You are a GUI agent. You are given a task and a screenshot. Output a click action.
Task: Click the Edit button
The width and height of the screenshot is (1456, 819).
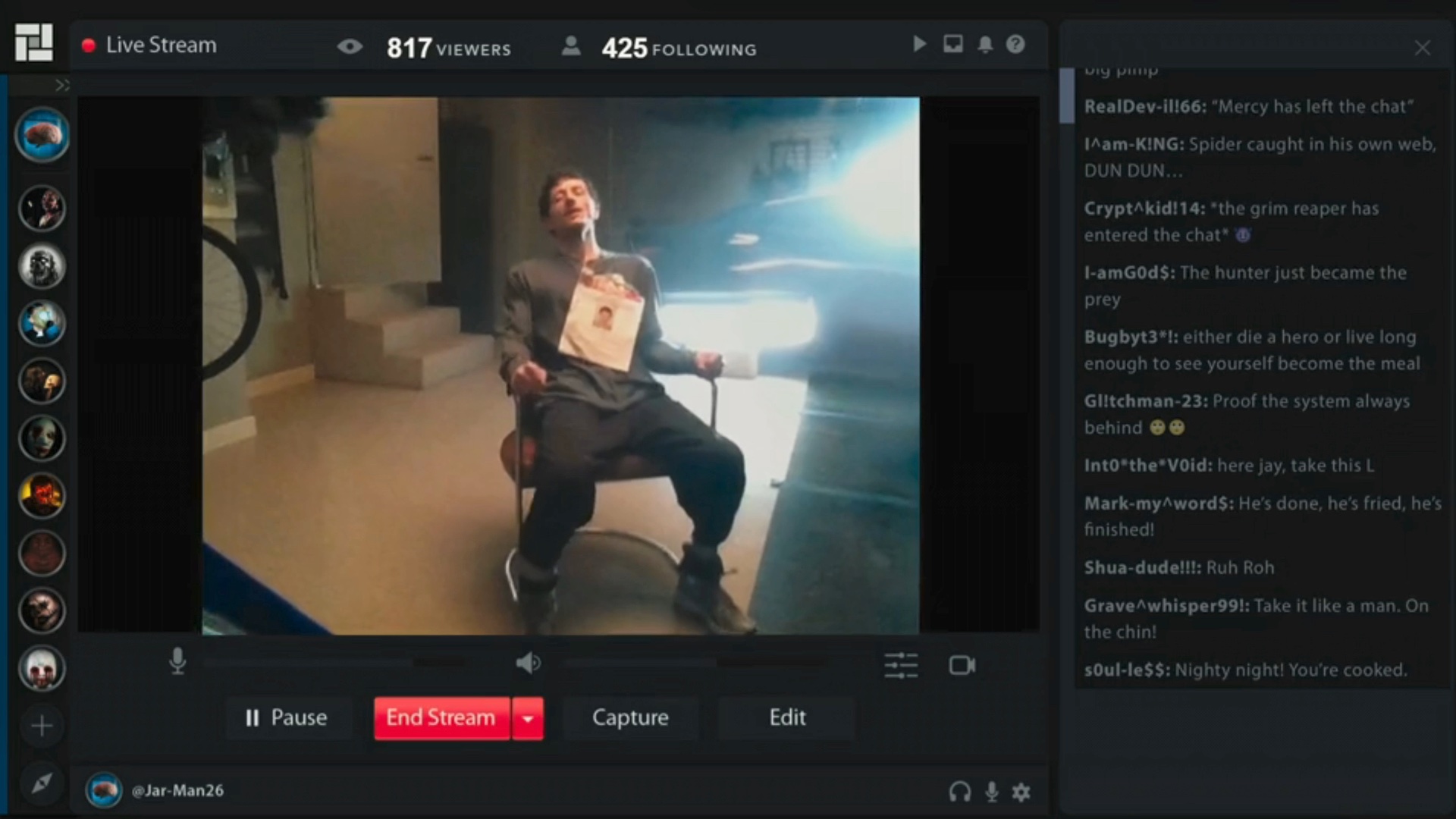pyautogui.click(x=786, y=718)
